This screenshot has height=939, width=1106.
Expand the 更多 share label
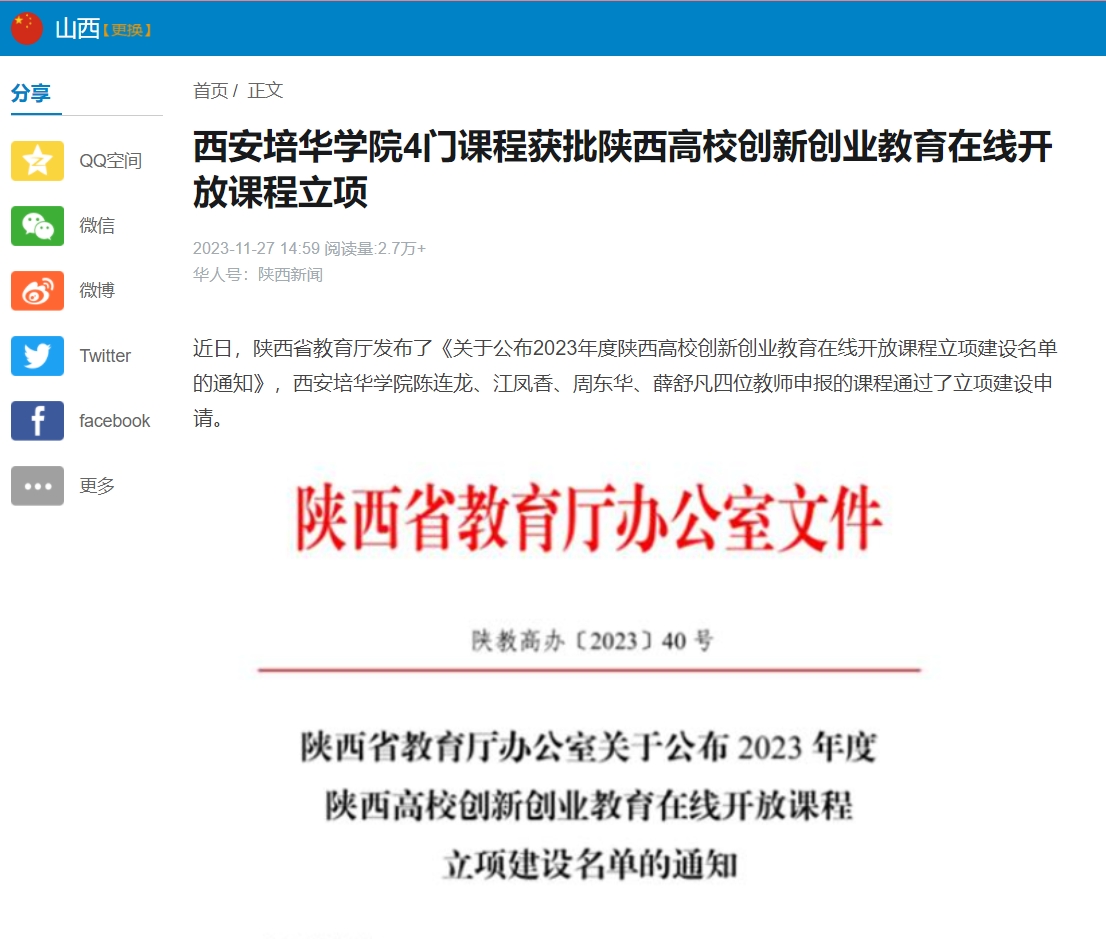tap(97, 486)
